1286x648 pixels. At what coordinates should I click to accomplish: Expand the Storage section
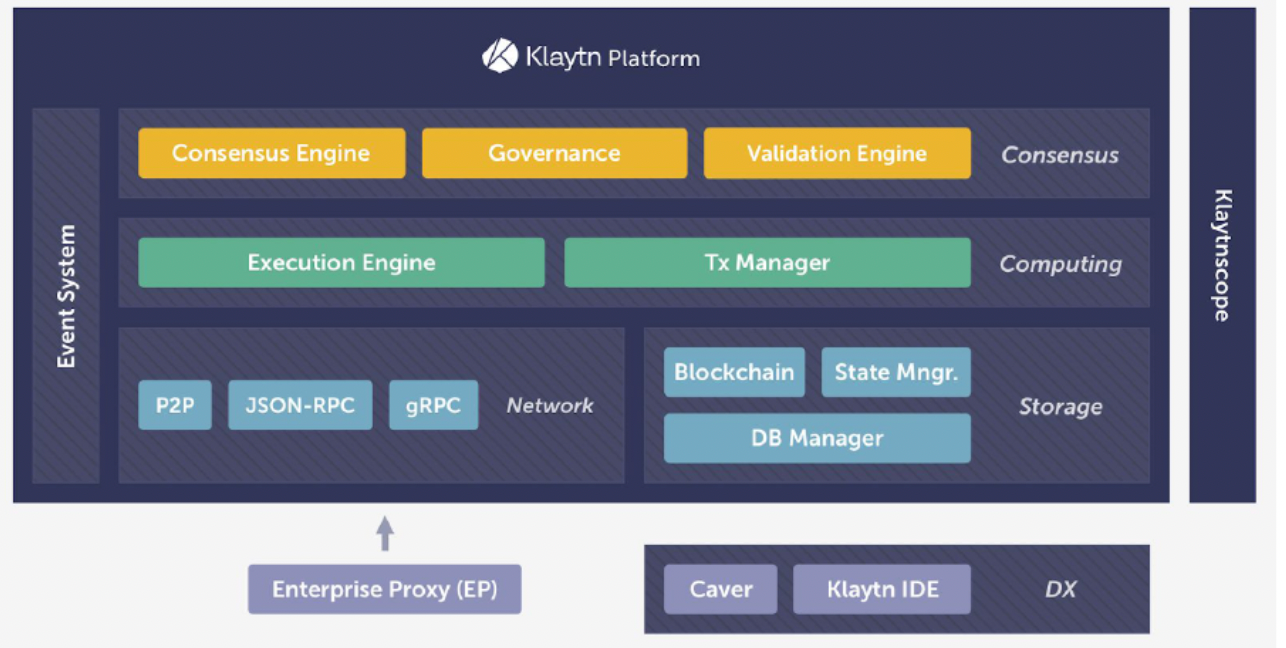point(1060,407)
